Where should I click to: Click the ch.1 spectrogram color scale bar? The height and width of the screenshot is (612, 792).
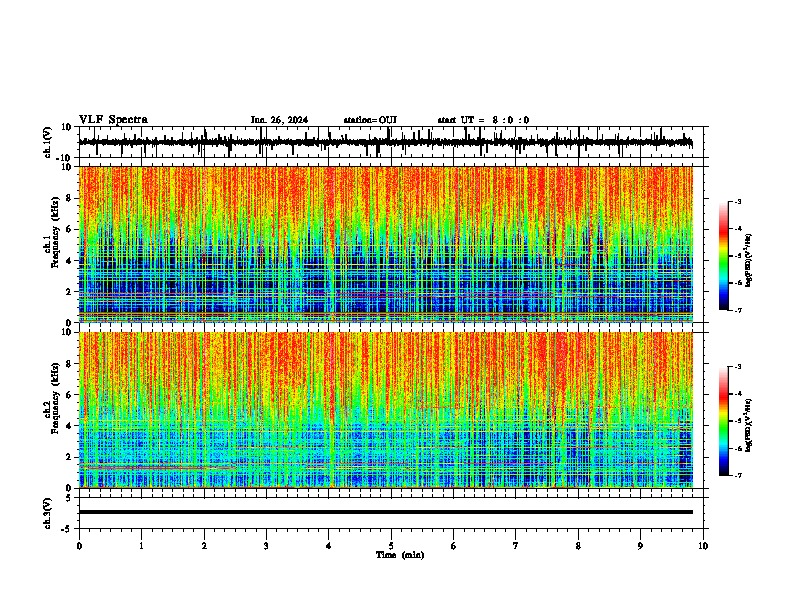[x=724, y=256]
